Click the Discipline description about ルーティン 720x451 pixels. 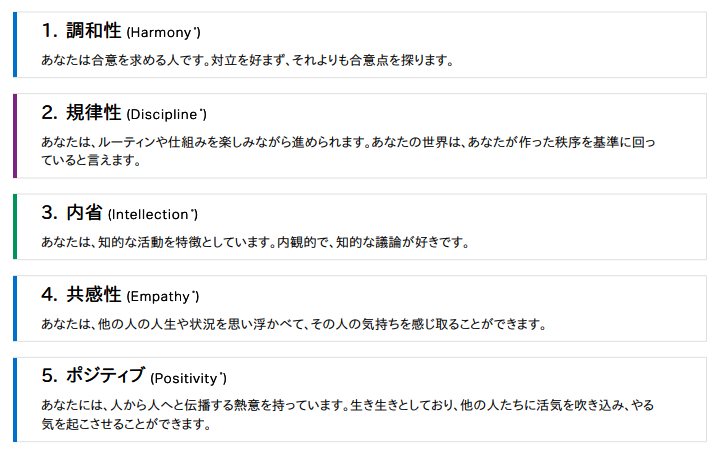[349, 151]
